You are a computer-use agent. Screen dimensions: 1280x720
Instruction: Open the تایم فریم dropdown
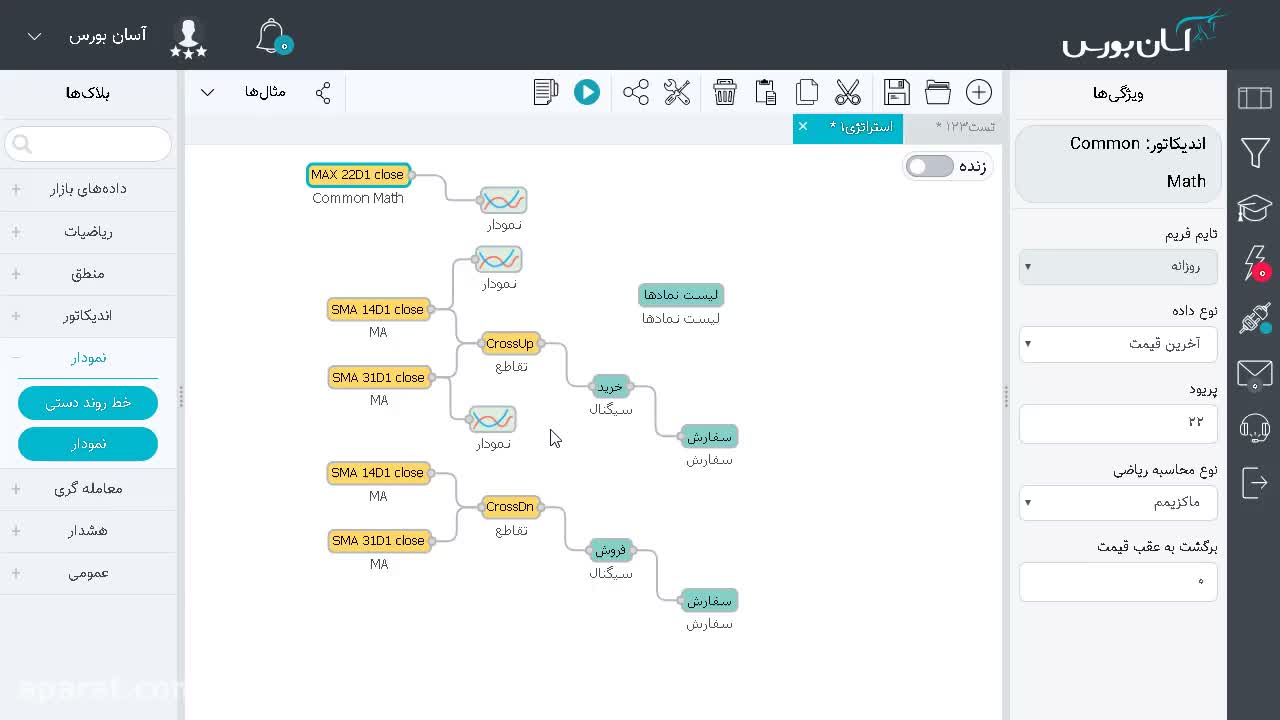pyautogui.click(x=1118, y=266)
